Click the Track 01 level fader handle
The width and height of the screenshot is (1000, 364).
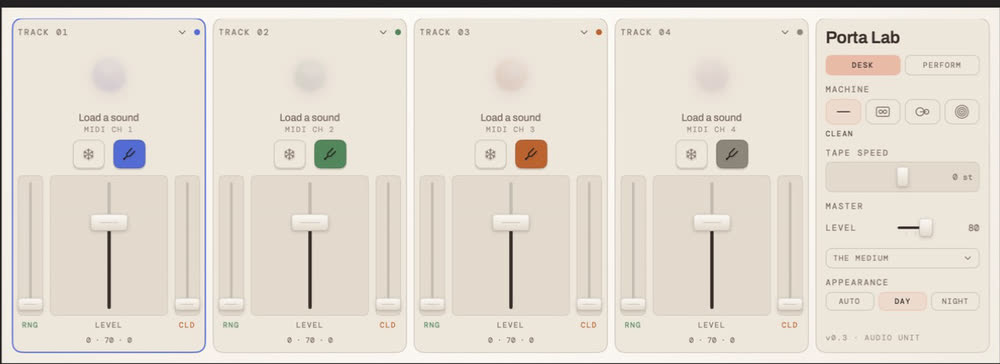[x=109, y=222]
